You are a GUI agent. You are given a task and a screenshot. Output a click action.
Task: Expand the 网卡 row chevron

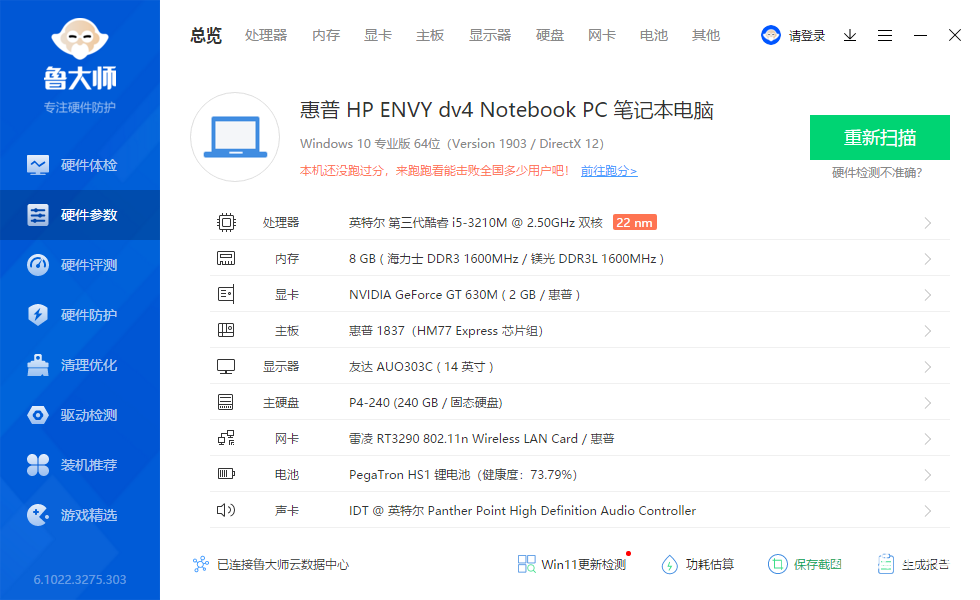928,439
